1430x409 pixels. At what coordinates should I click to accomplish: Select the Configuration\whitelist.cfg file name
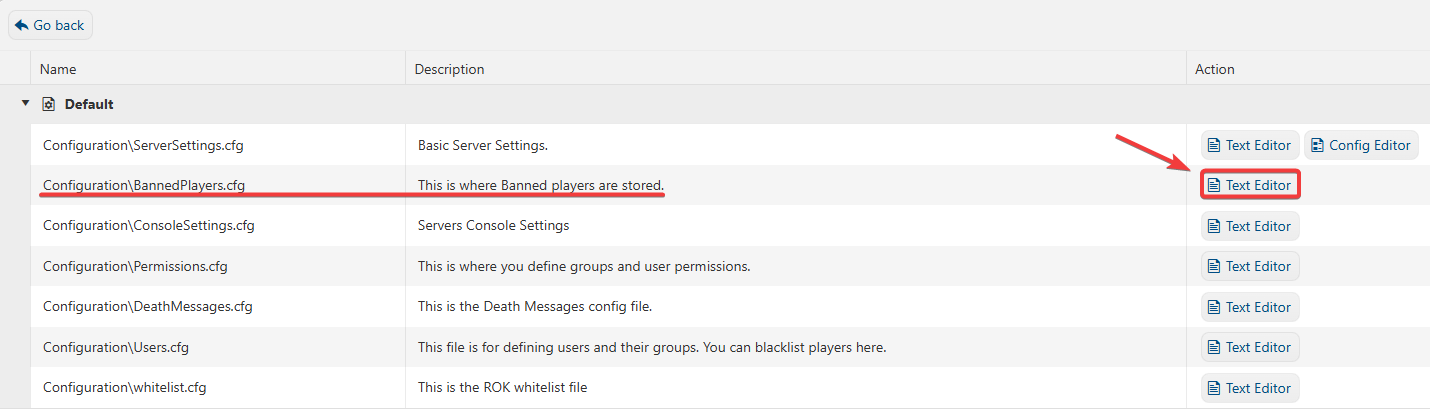tap(125, 388)
